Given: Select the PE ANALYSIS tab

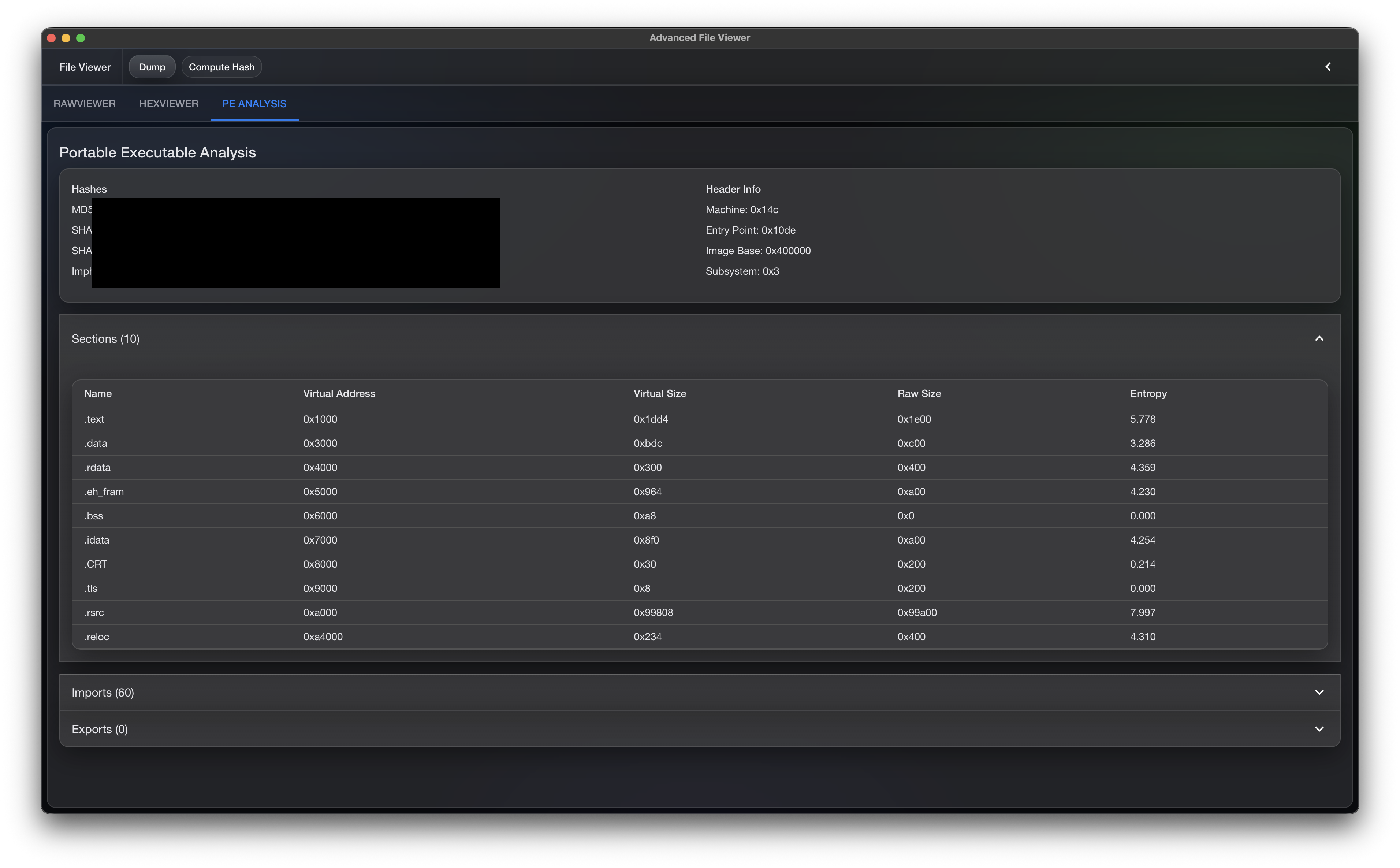Looking at the screenshot, I should (x=254, y=104).
